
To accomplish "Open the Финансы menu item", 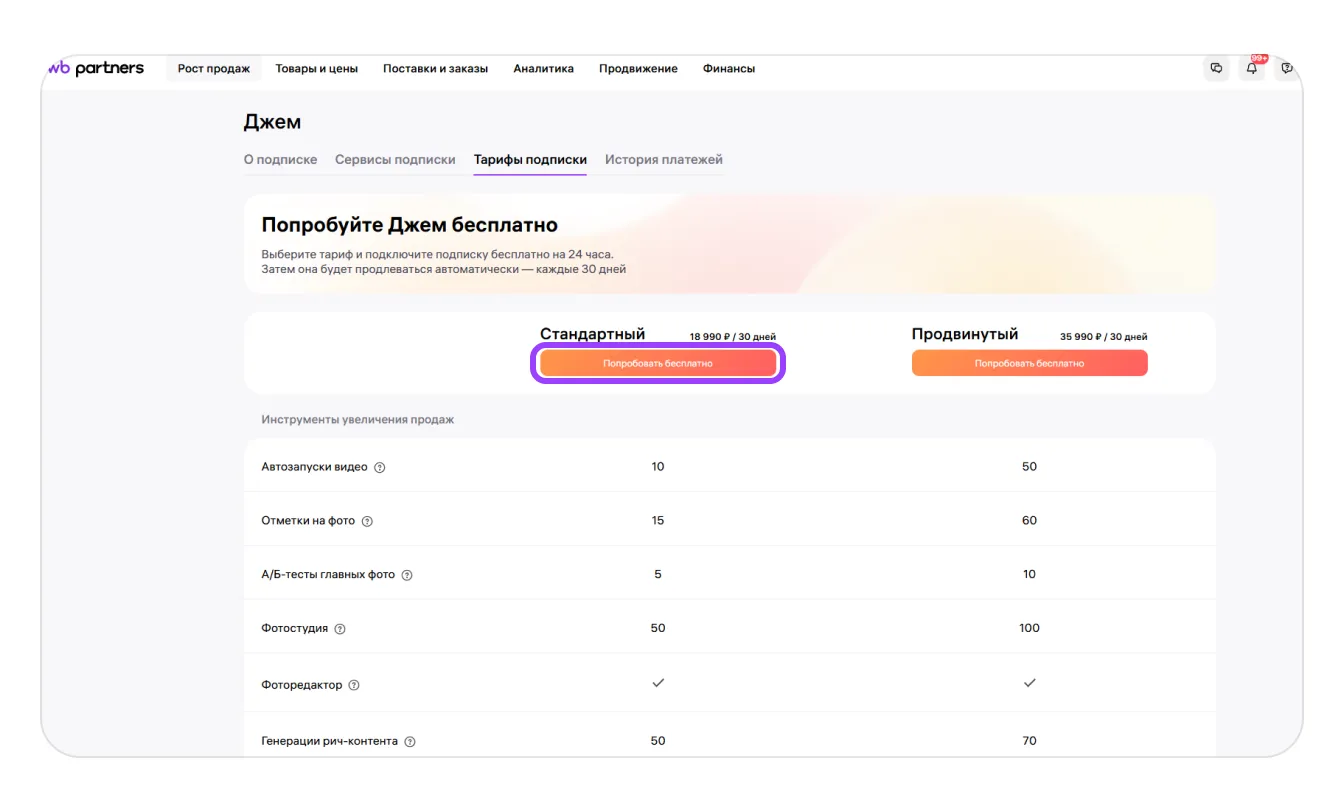I will 728,69.
